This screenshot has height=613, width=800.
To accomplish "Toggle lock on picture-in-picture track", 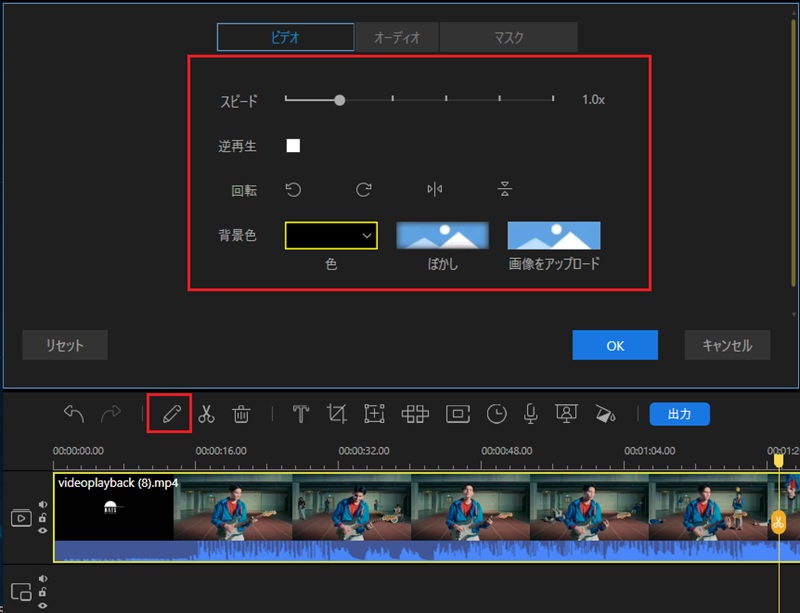I will 43,592.
